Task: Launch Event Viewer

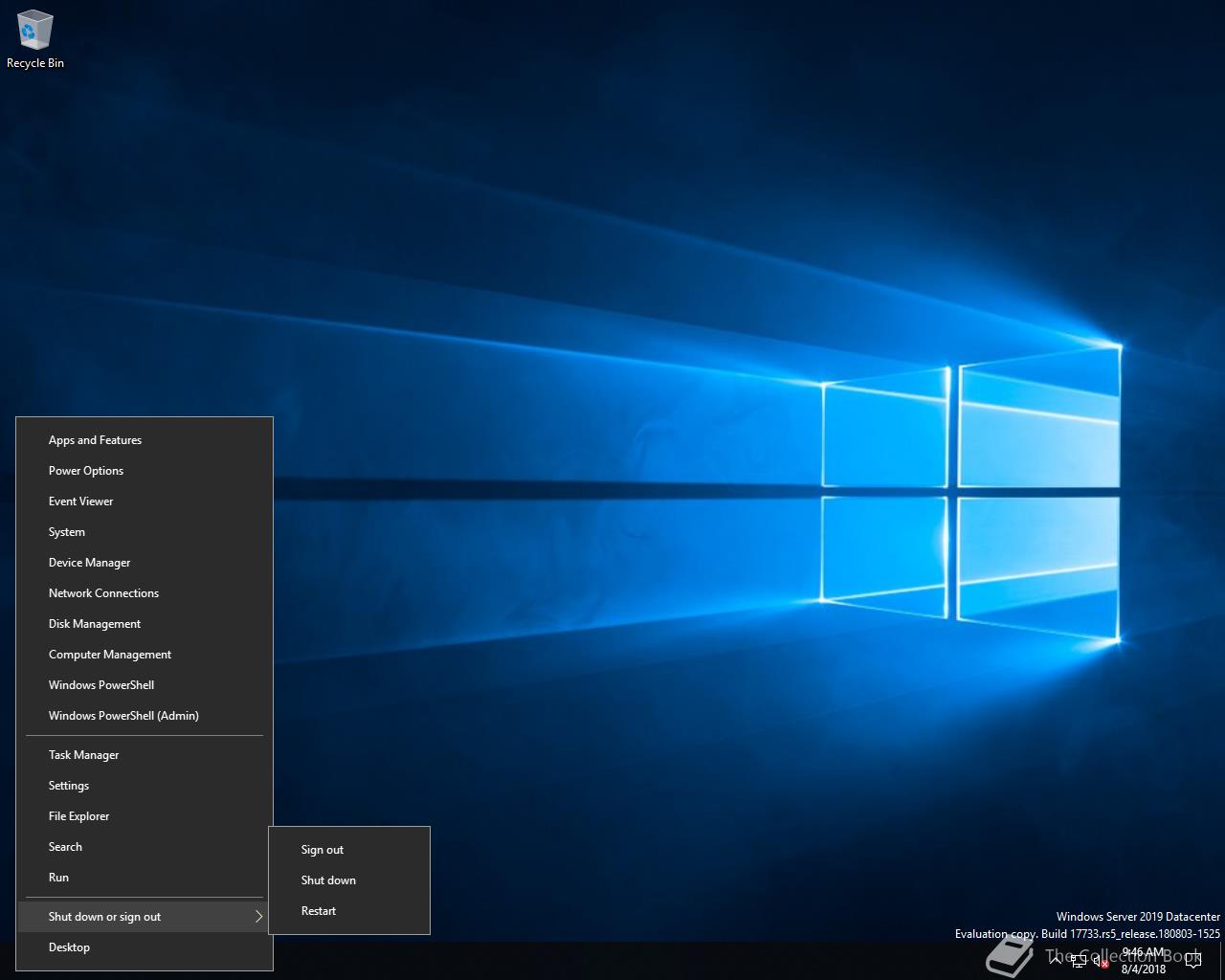Action: pos(145,501)
